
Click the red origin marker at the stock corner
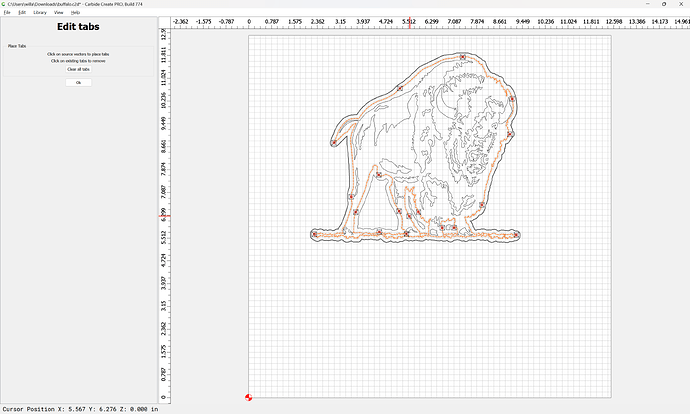pyautogui.click(x=248, y=397)
